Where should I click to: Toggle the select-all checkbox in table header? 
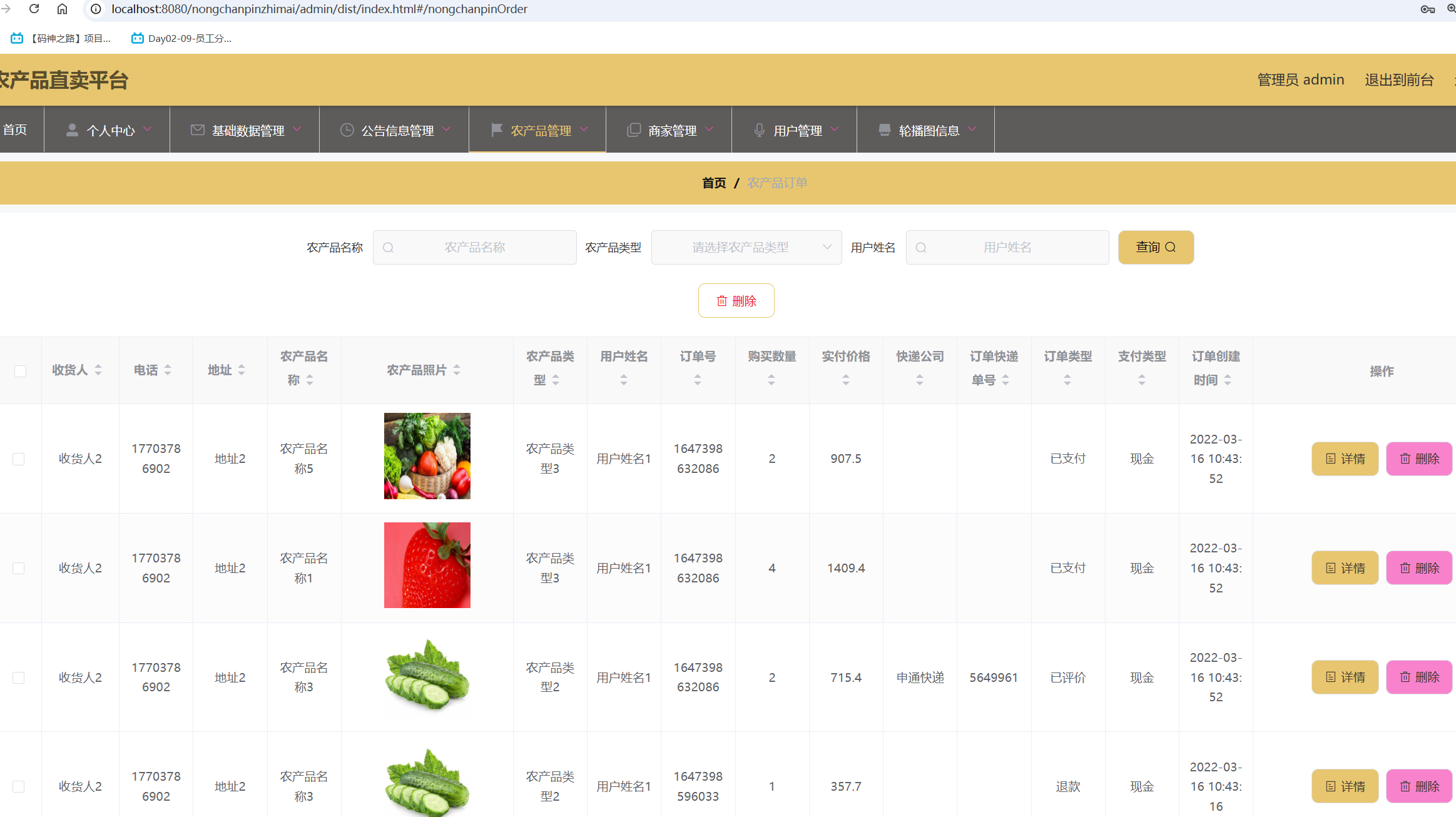click(20, 371)
